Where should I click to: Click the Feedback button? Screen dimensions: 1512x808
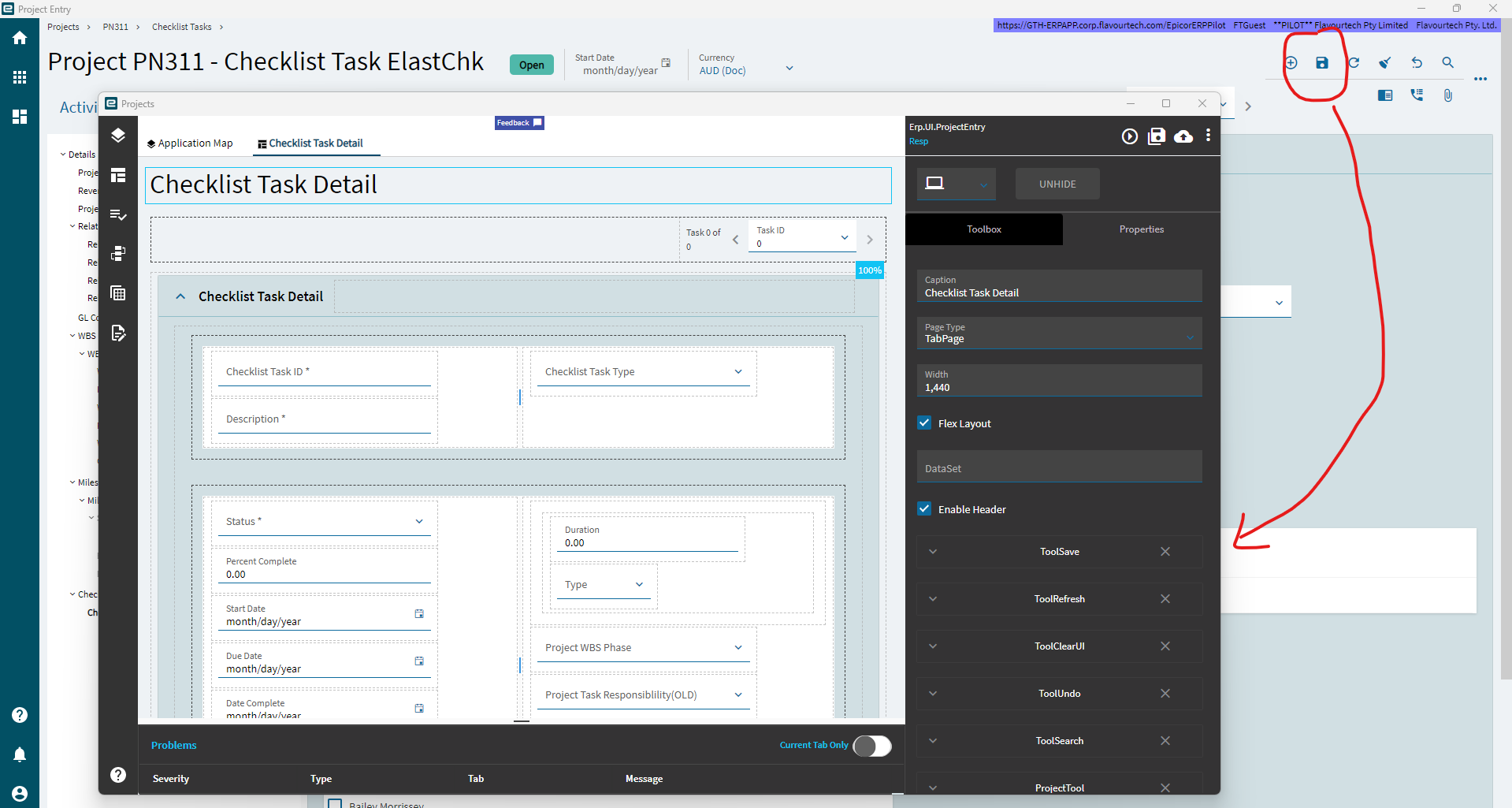(x=519, y=123)
